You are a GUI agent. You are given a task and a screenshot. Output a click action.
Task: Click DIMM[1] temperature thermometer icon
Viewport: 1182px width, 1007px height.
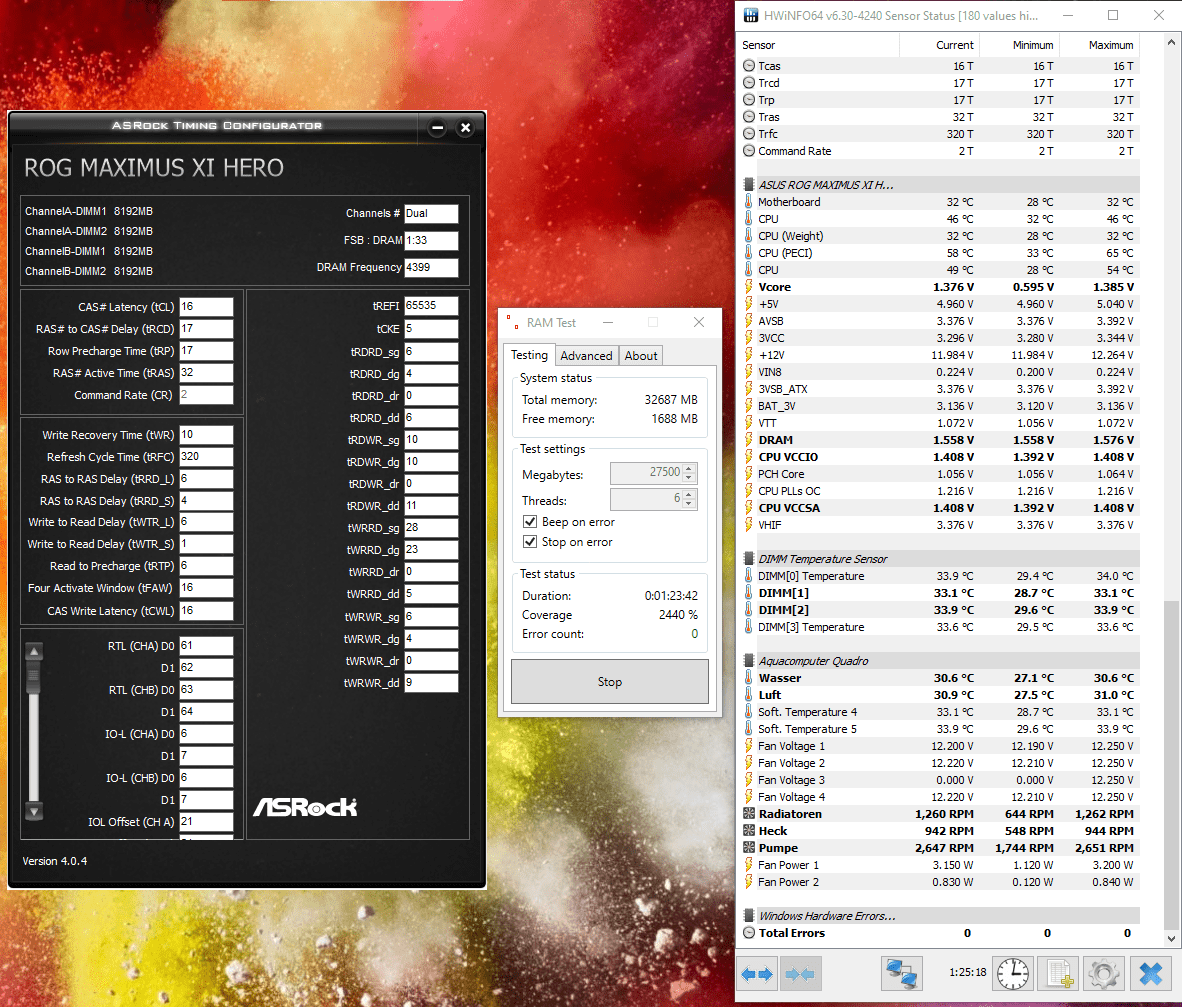[749, 592]
